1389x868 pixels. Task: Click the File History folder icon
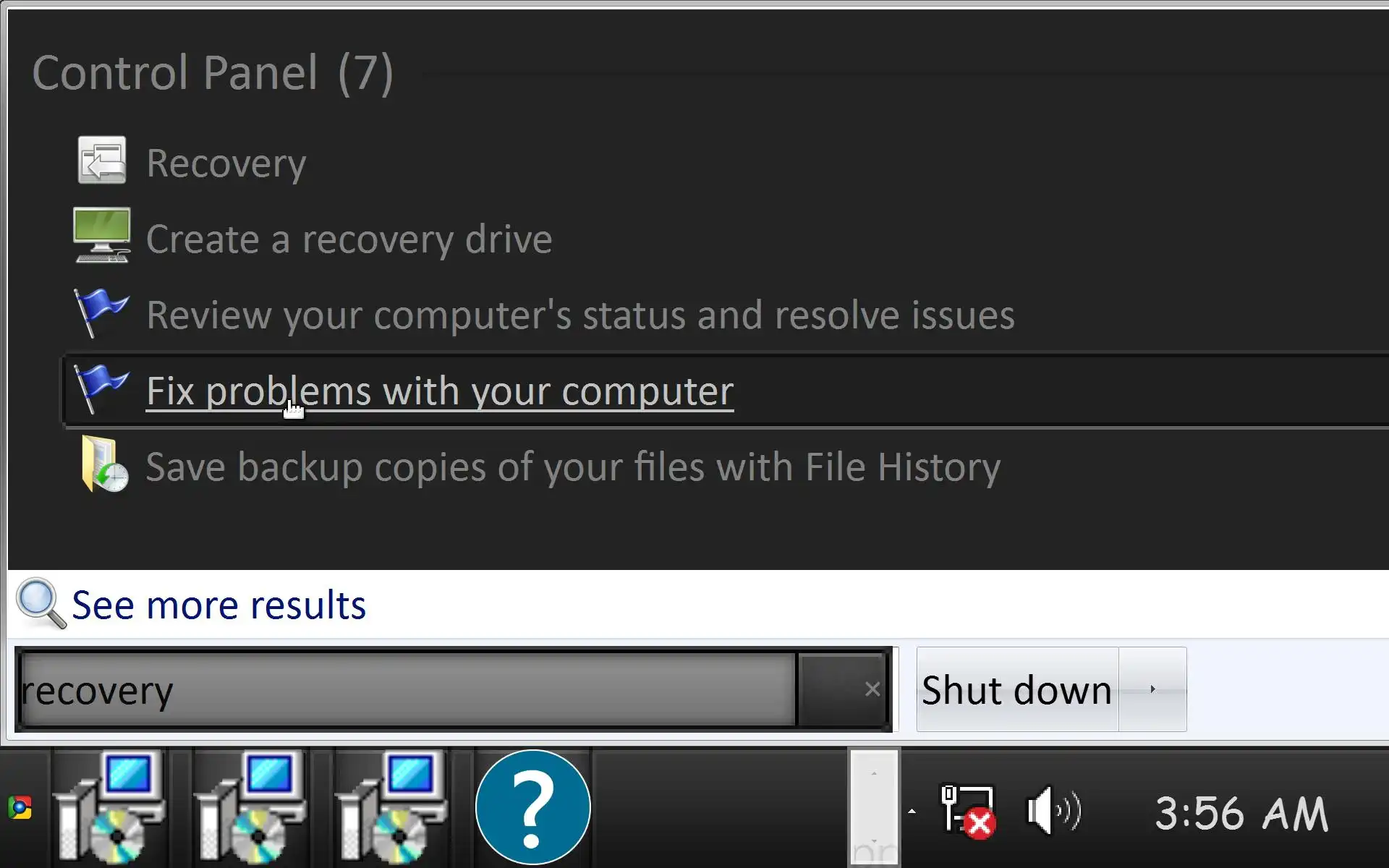pyautogui.click(x=104, y=465)
